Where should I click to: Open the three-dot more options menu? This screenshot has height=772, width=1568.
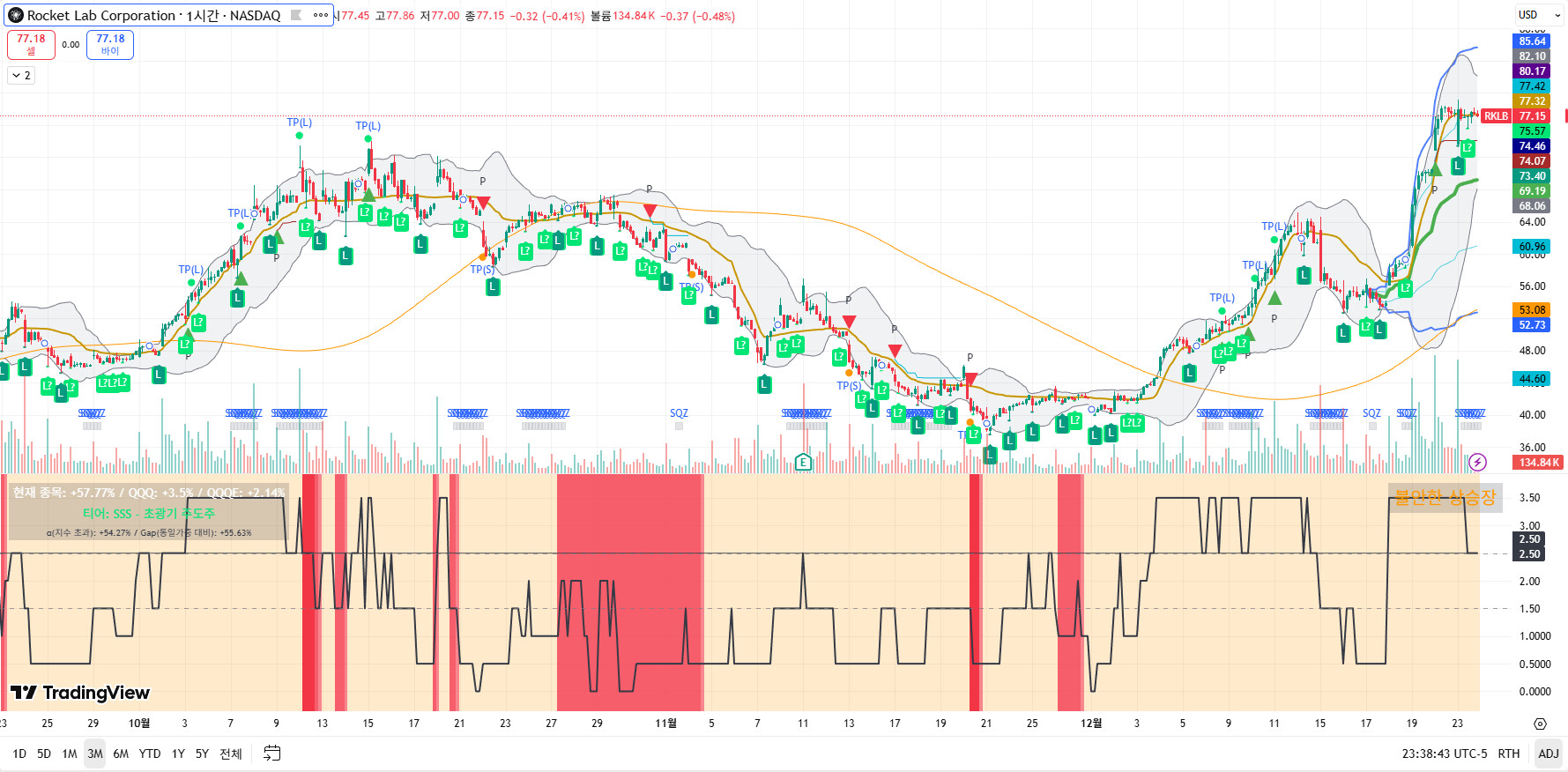[x=321, y=15]
